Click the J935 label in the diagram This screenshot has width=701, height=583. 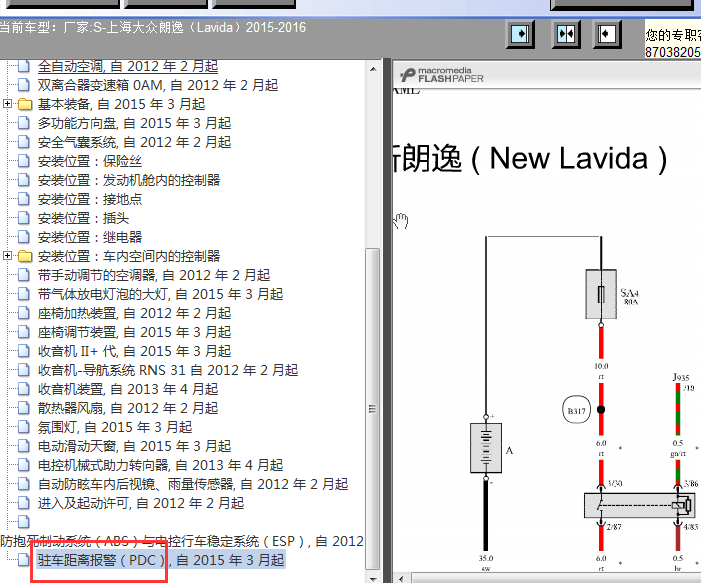point(681,377)
